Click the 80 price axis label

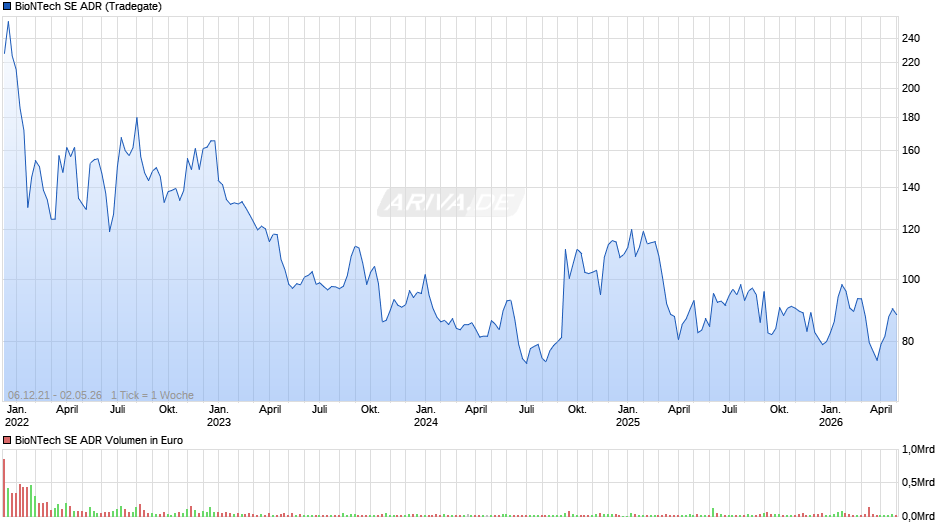(x=908, y=341)
